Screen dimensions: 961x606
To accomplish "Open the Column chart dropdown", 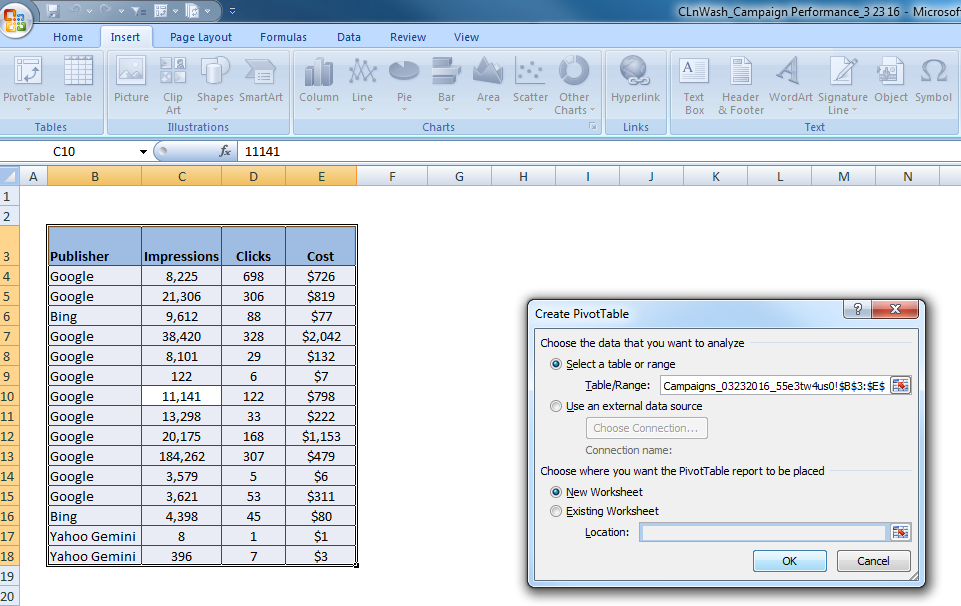I will tap(318, 84).
